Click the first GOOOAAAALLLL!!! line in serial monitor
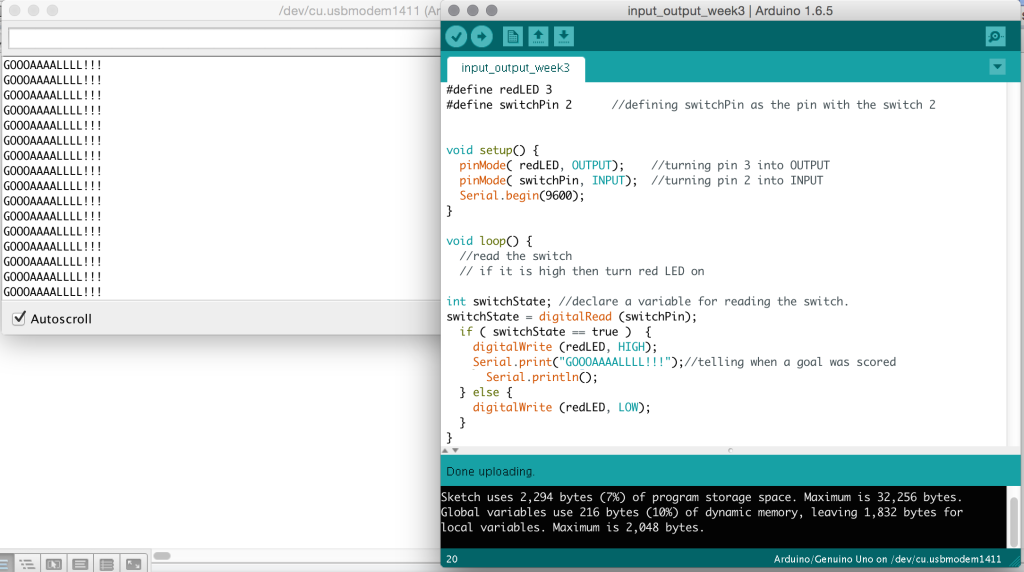The height and width of the screenshot is (572, 1024). pyautogui.click(x=52, y=65)
